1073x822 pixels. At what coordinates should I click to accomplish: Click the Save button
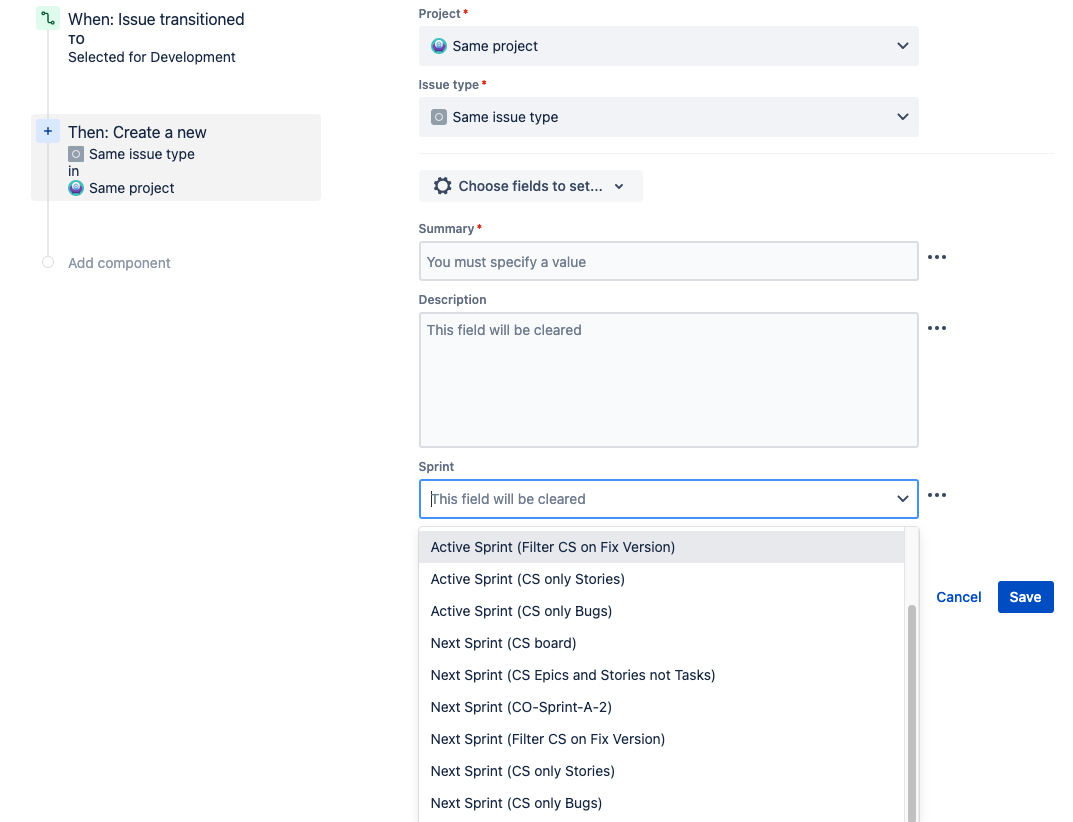(1025, 597)
